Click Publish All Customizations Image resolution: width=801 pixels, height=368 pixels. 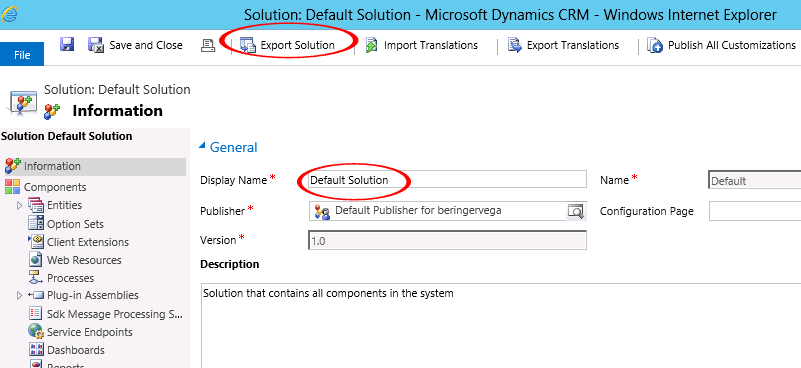coord(721,45)
